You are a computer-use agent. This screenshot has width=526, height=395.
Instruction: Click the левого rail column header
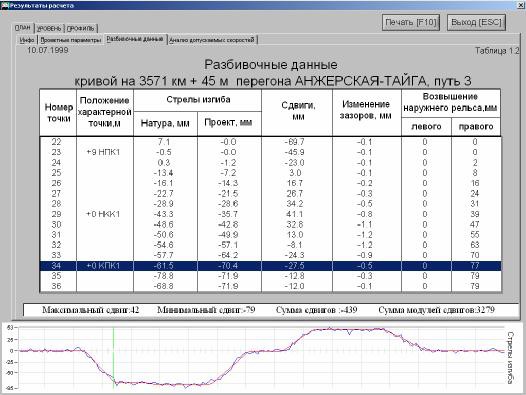pos(426,127)
